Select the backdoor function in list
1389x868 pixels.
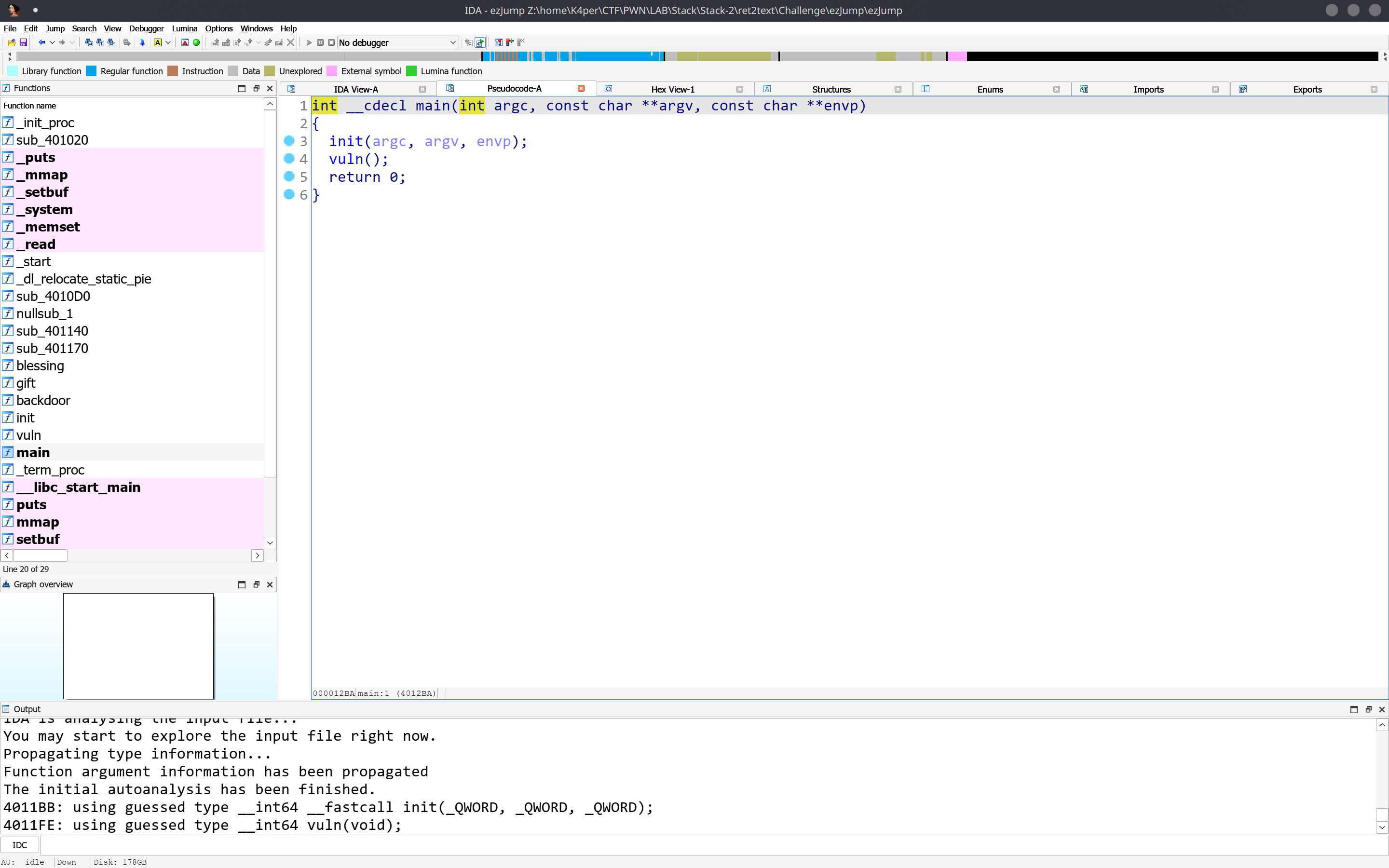pyautogui.click(x=43, y=401)
